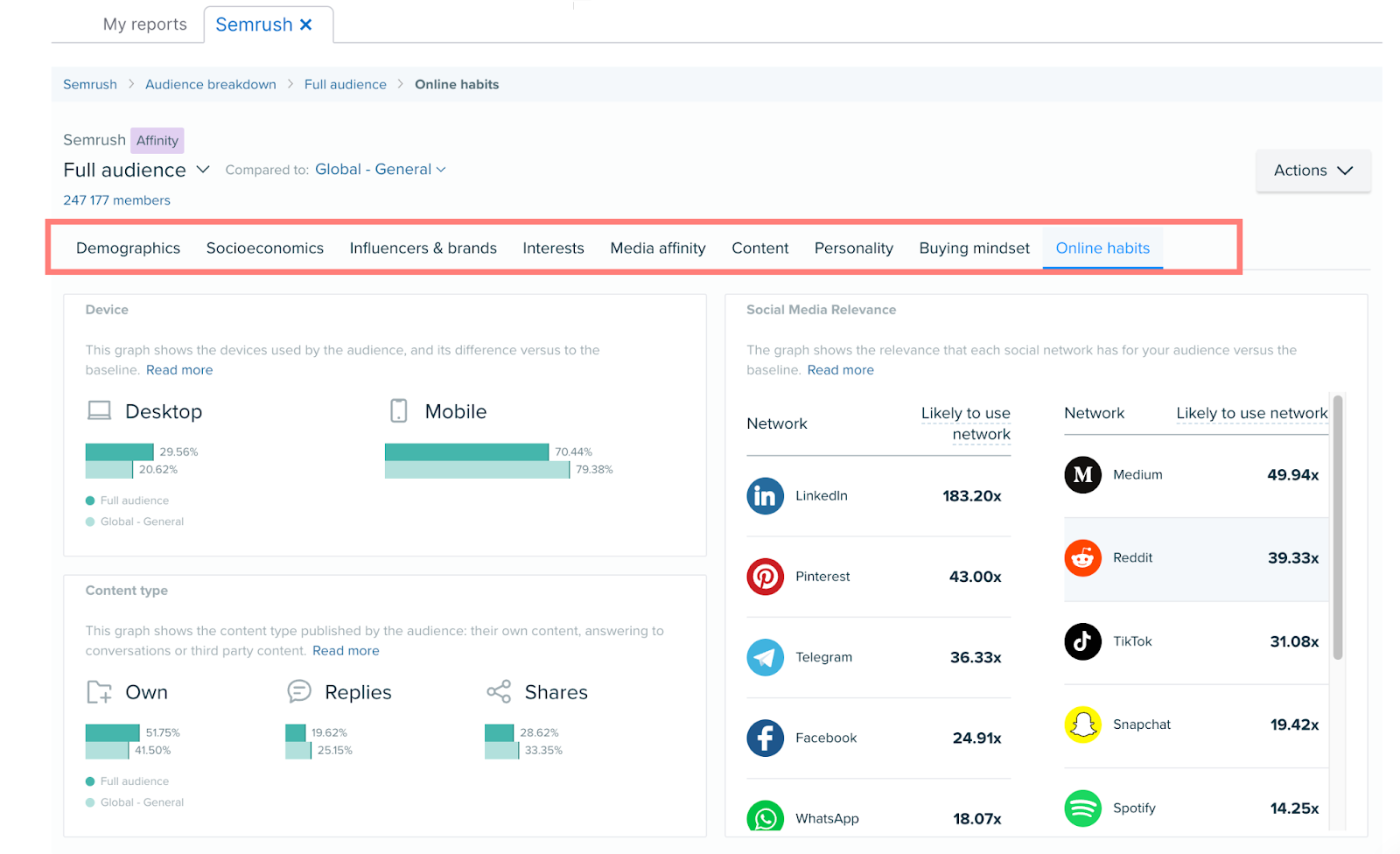
Task: Click the Pinterest 43.00x value
Action: (x=976, y=577)
